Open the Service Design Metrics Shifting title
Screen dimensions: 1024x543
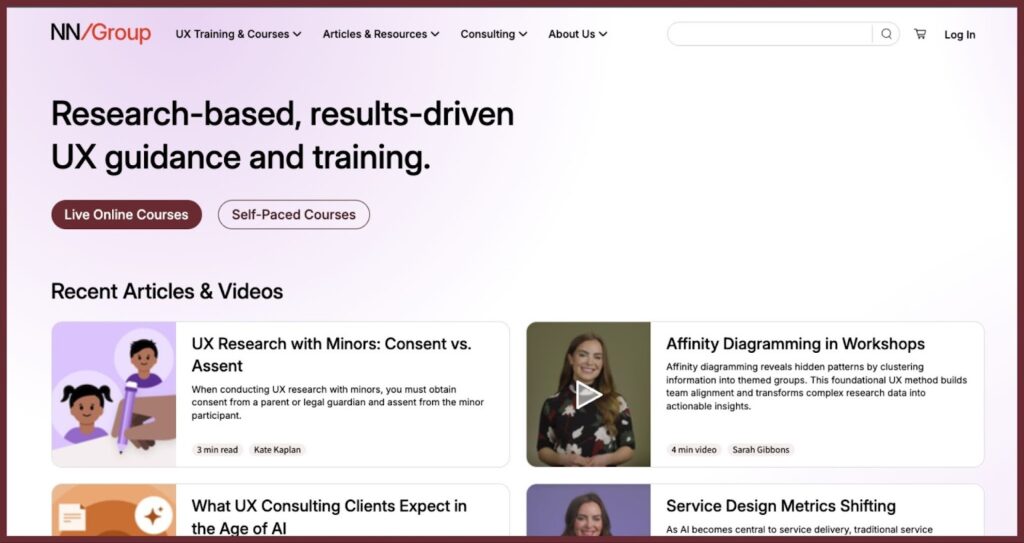(x=780, y=506)
